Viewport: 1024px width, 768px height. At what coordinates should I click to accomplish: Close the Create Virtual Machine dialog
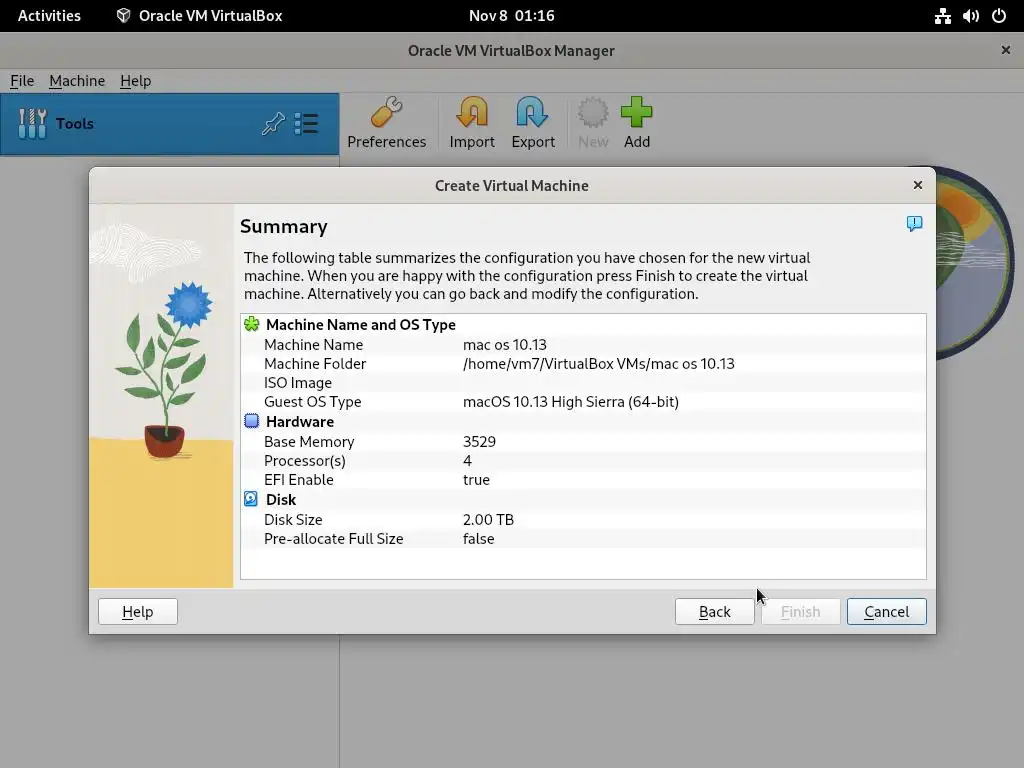pos(918,185)
